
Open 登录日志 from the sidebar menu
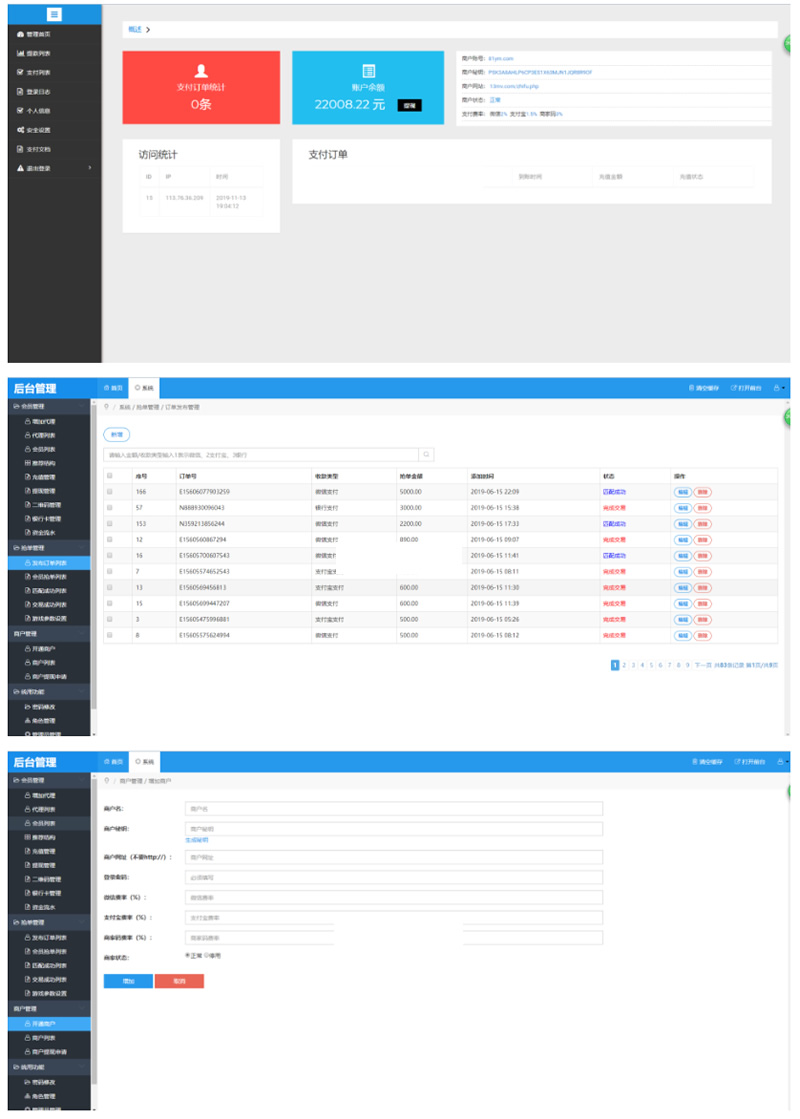[38, 92]
